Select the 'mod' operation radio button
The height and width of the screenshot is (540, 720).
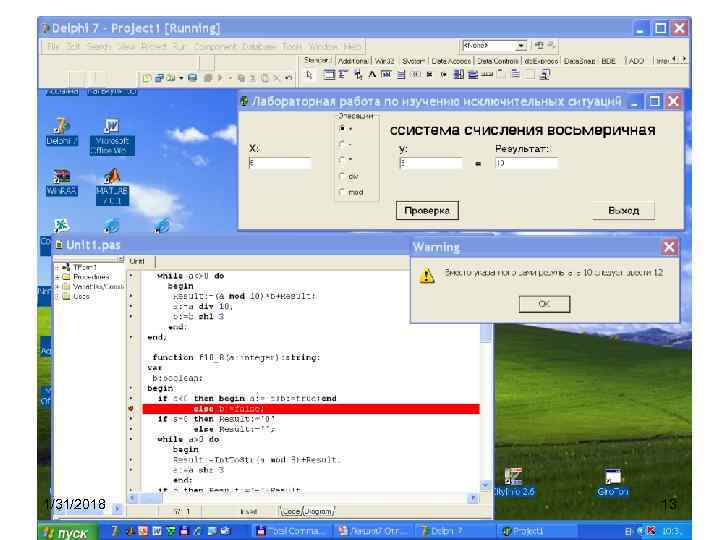[x=341, y=192]
